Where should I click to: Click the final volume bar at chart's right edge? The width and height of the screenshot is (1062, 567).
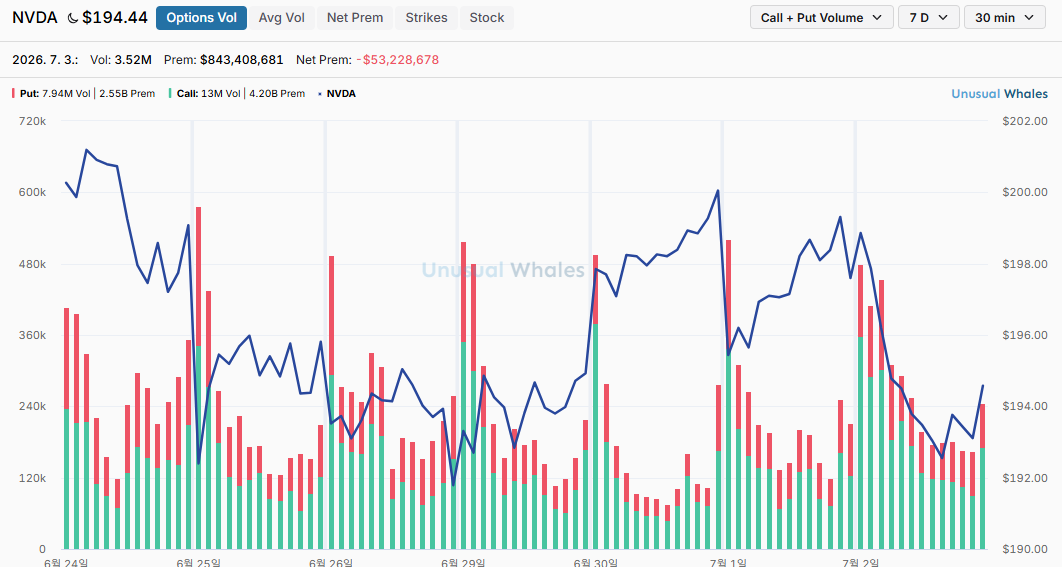point(983,477)
